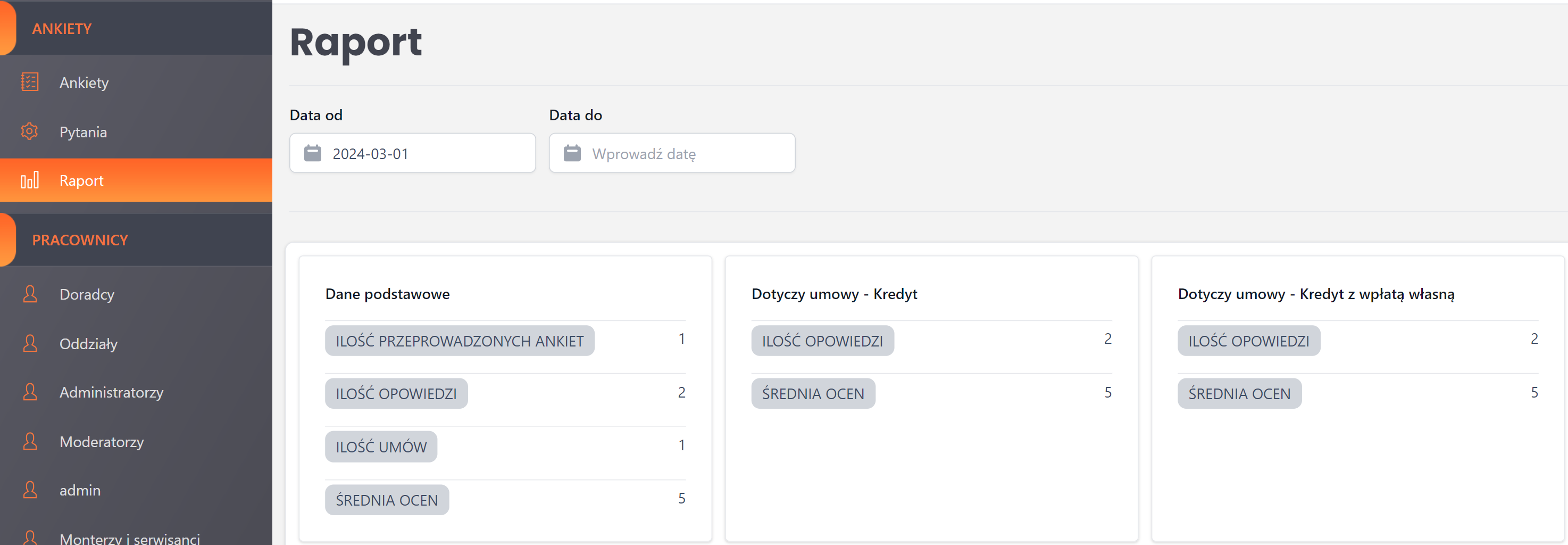Click the bar chart icon beside Raport
1568x545 pixels.
[x=29, y=180]
